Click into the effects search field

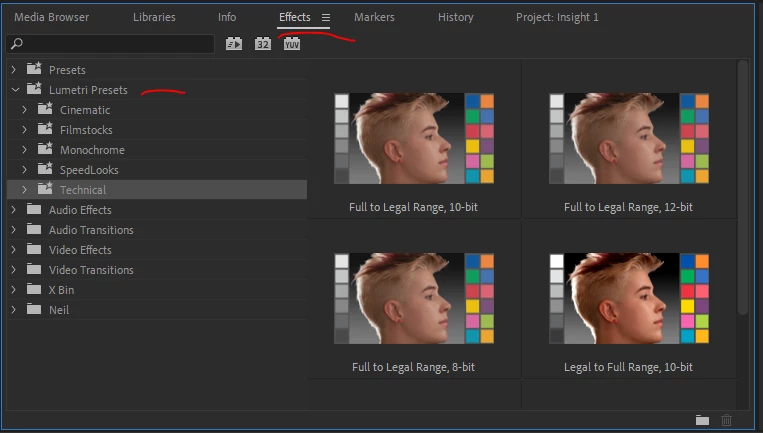(x=110, y=44)
